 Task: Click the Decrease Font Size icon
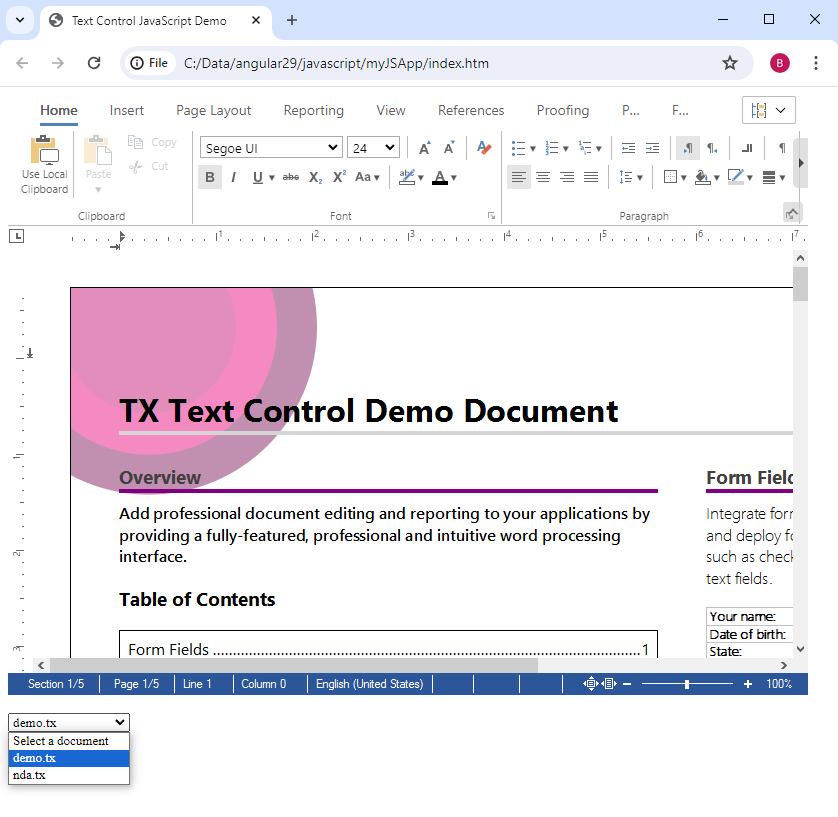click(x=449, y=148)
